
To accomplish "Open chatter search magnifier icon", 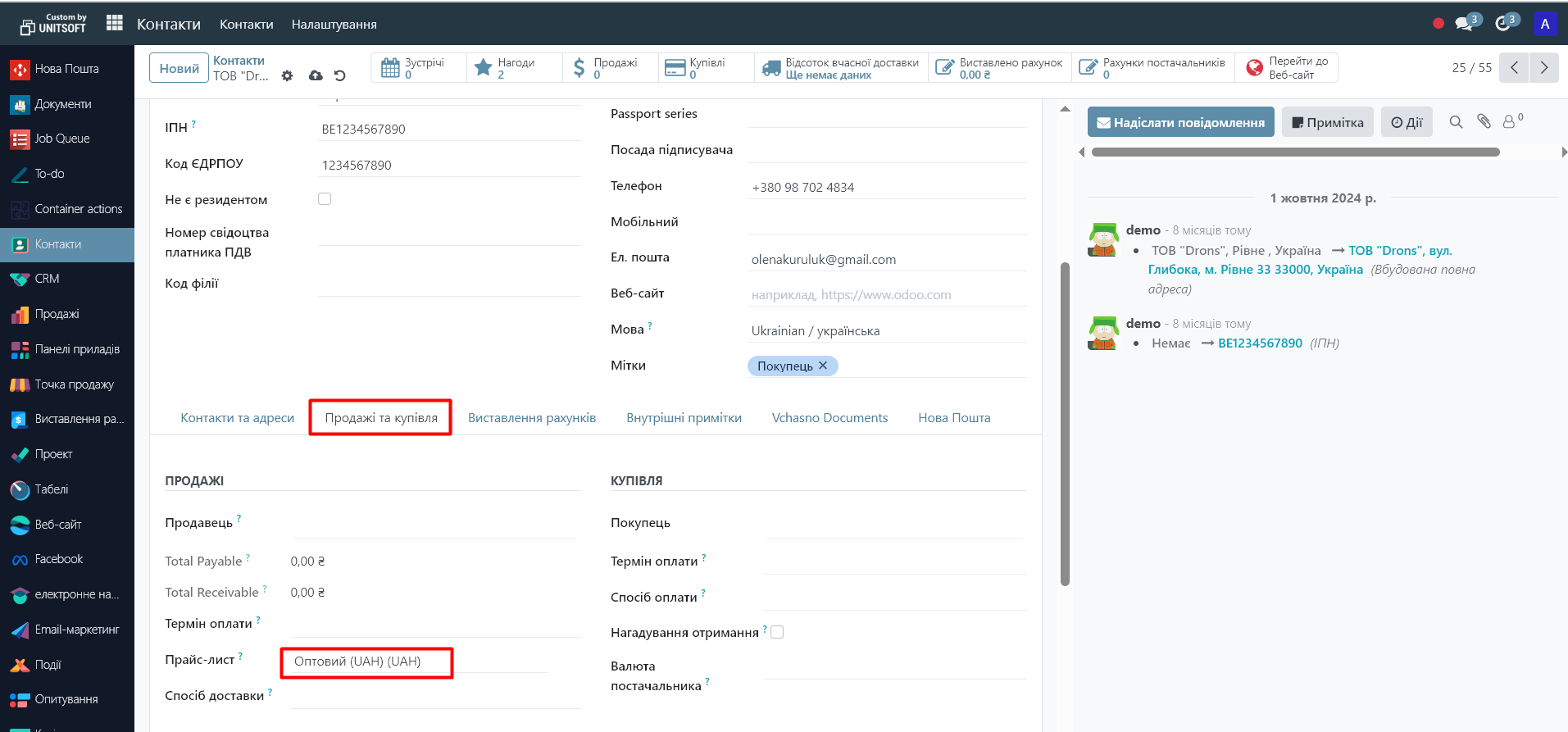I will click(1456, 122).
